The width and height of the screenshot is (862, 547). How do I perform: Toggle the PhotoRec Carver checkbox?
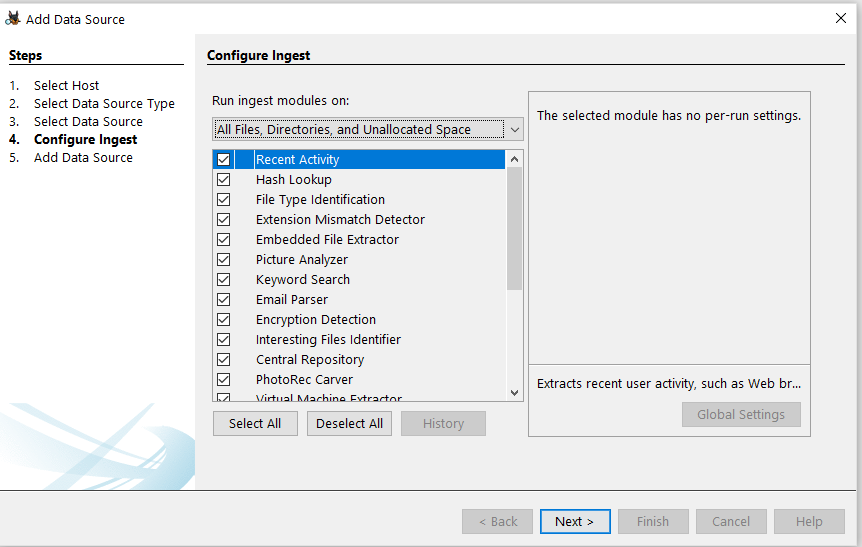[223, 380]
